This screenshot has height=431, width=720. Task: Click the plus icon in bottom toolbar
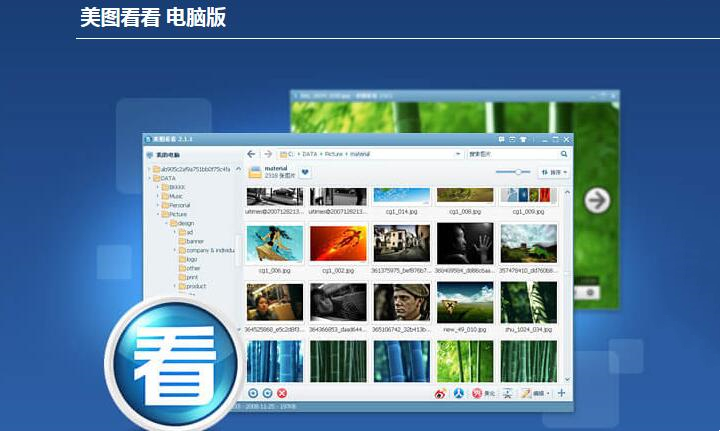561,393
